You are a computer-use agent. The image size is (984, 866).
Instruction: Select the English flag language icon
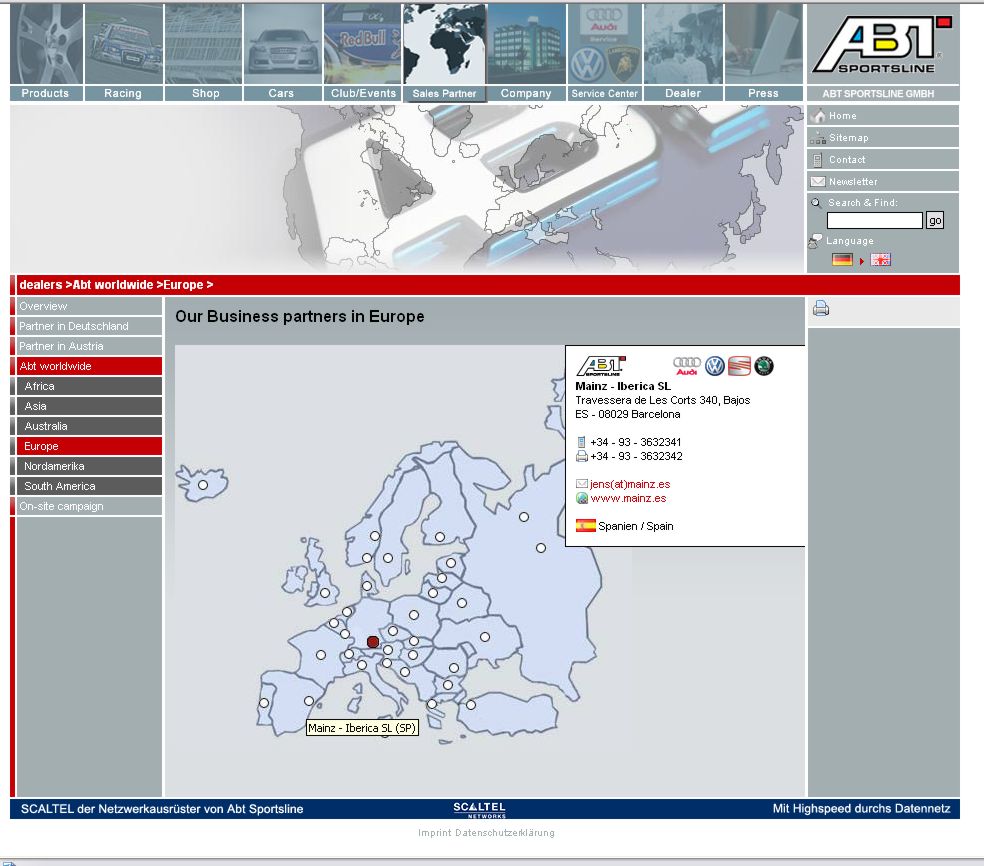click(880, 260)
